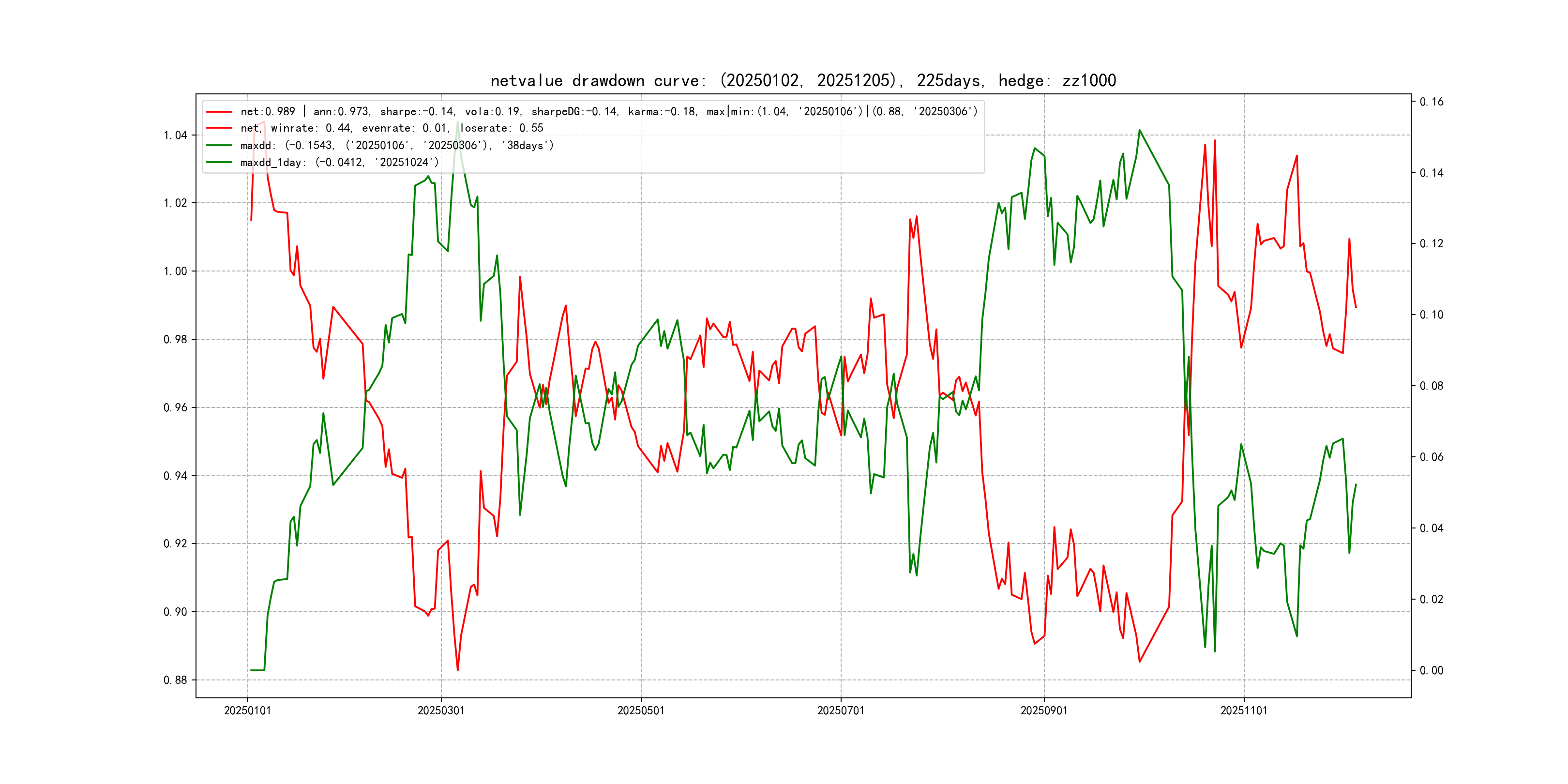The width and height of the screenshot is (1568, 784).
Task: Click the 0.88 left y-axis tick label
Action: 175,680
